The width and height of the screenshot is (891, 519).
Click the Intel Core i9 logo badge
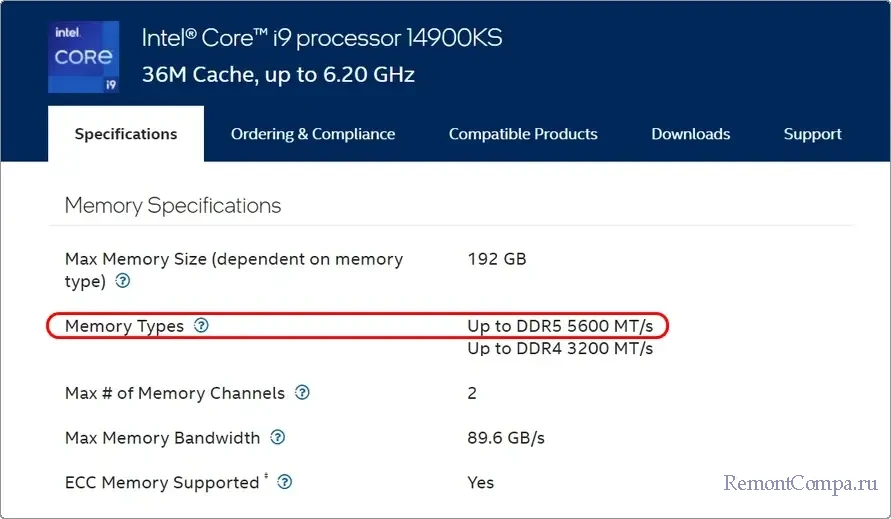coord(84,58)
